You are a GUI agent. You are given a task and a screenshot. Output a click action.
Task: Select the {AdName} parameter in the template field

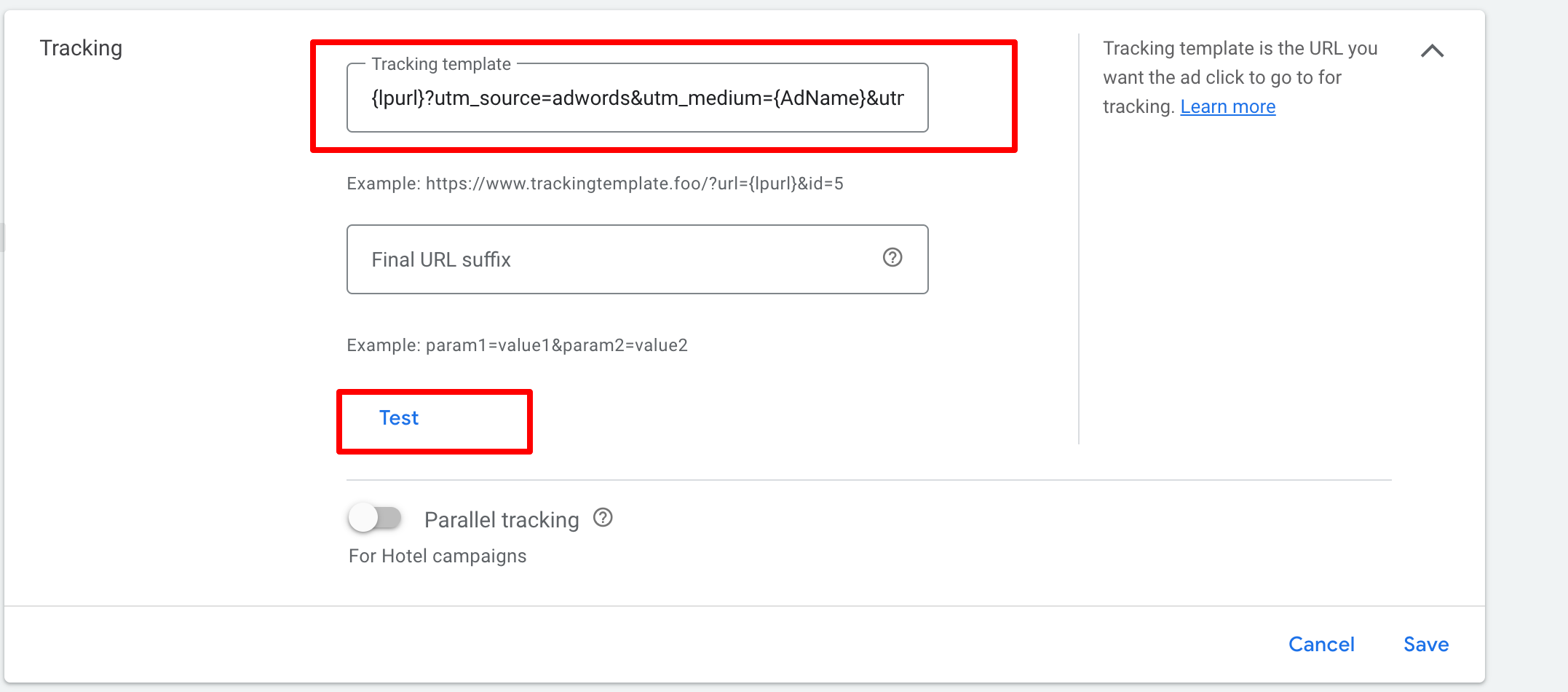pyautogui.click(x=820, y=98)
